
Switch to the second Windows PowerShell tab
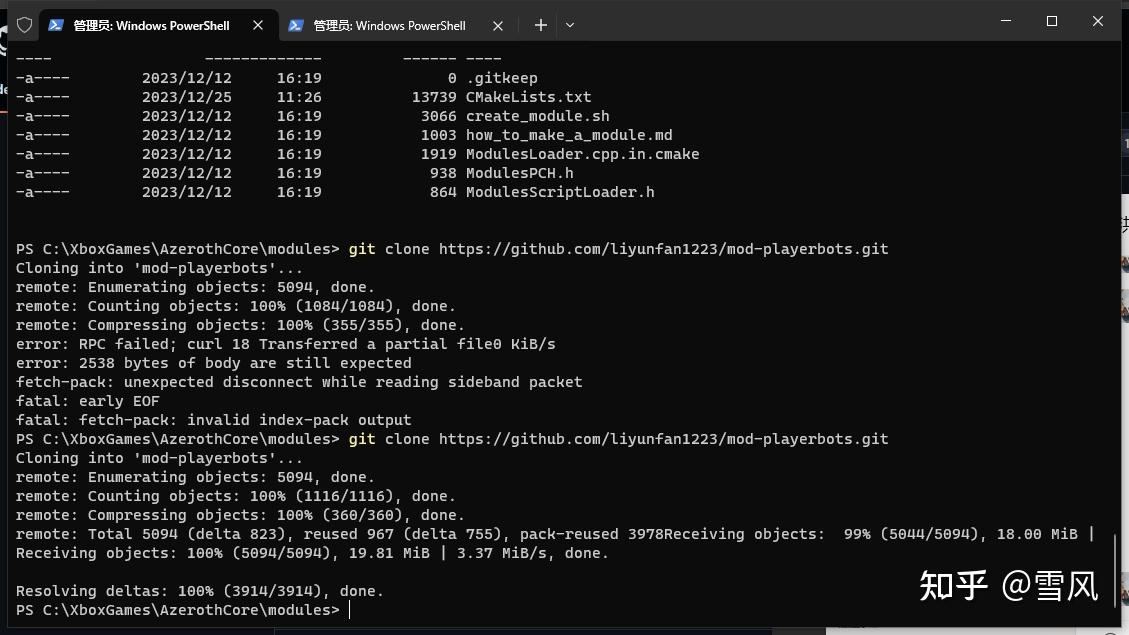pos(389,25)
